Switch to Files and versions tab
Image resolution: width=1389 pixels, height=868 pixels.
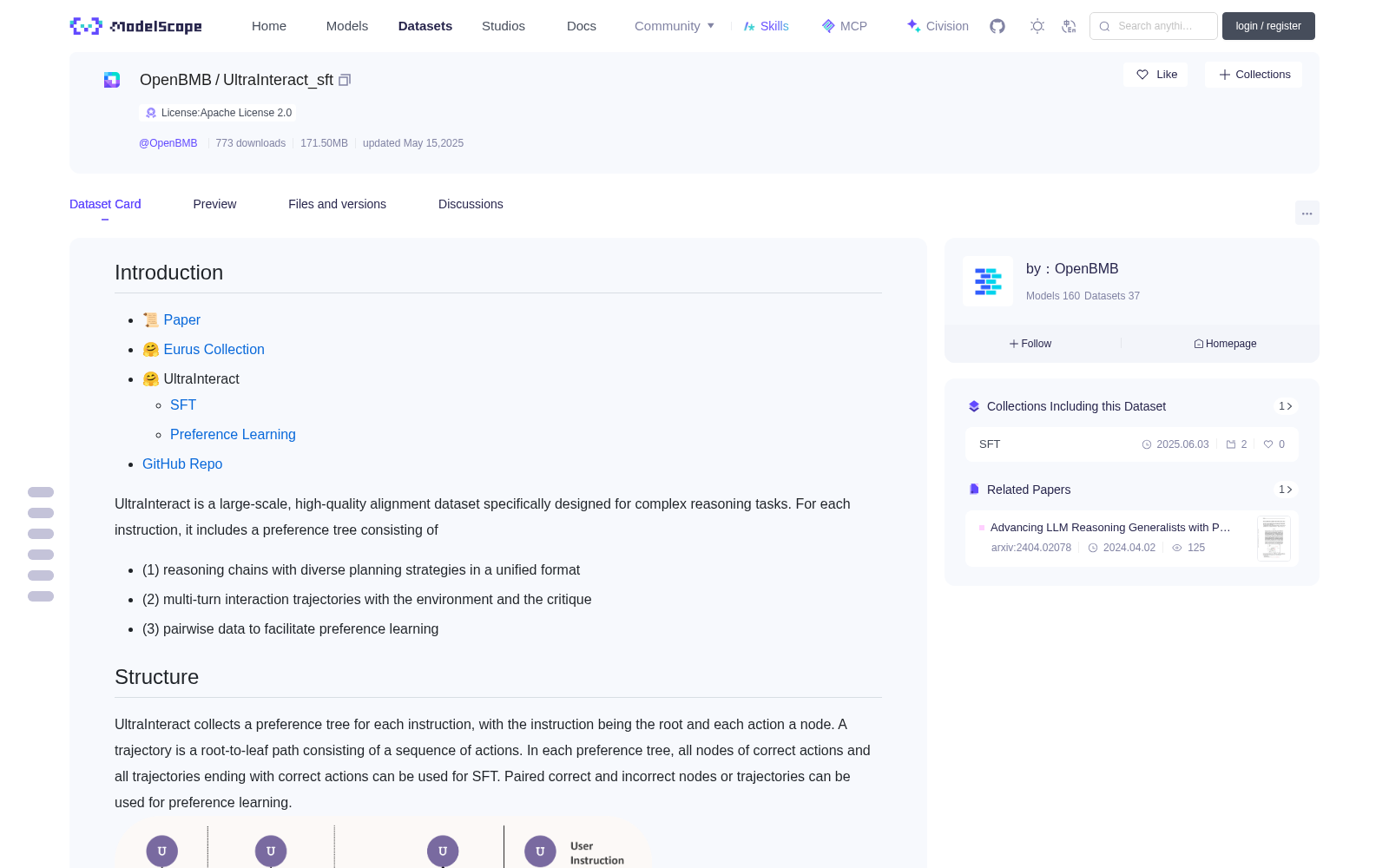click(337, 204)
